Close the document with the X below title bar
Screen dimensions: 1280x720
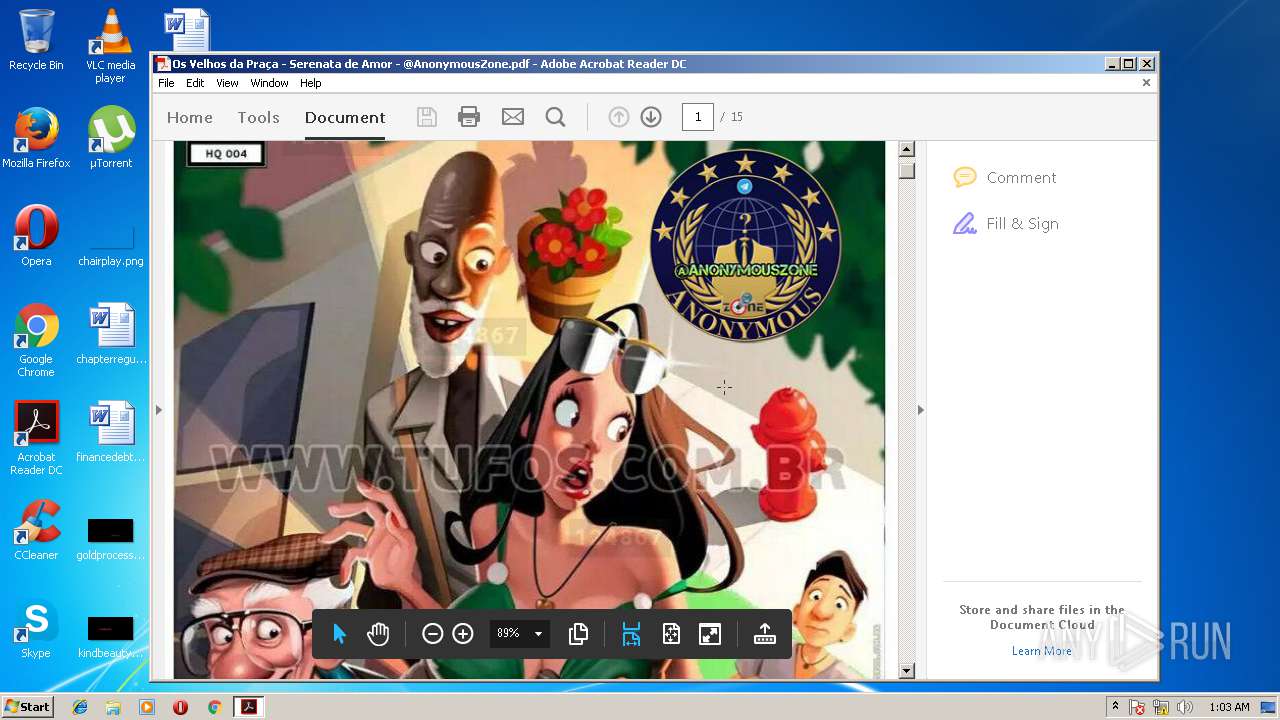pyautogui.click(x=1147, y=83)
